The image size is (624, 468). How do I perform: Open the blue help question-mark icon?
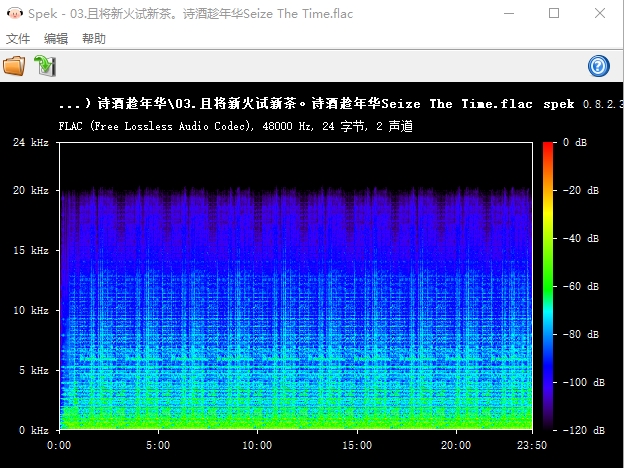click(599, 66)
